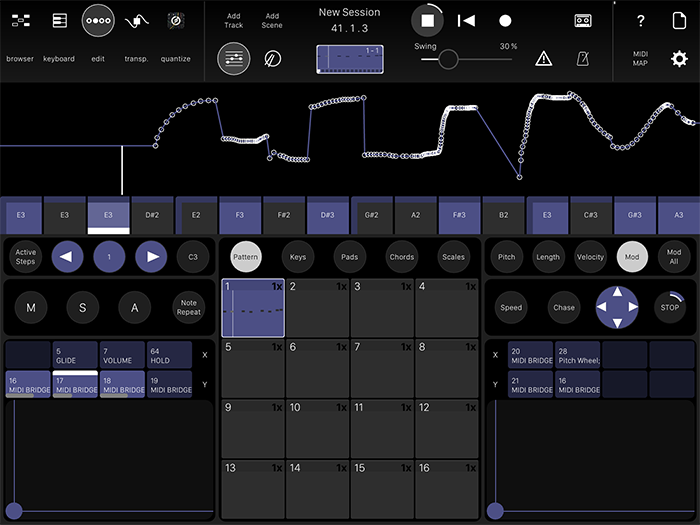Toggle the metronome icon
Viewport: 700px width, 525px height.
click(583, 58)
